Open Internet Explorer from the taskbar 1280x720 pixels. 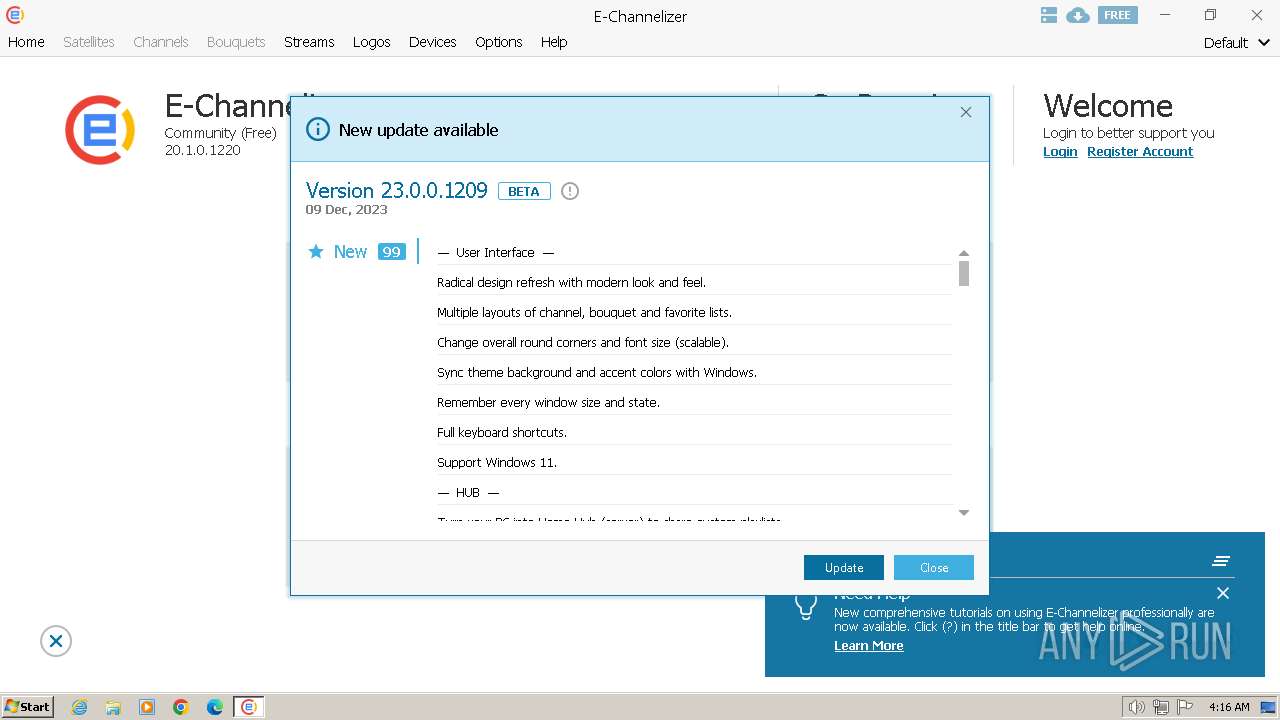point(80,707)
